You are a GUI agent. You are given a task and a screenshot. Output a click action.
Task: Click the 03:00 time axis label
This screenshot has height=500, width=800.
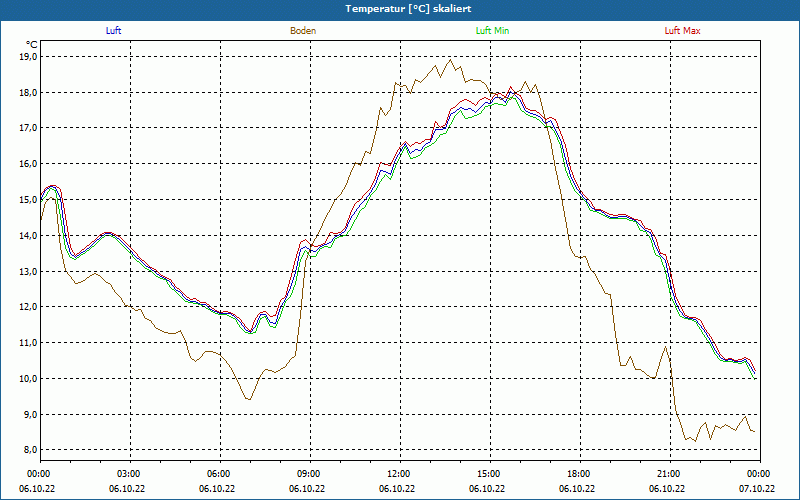click(128, 474)
